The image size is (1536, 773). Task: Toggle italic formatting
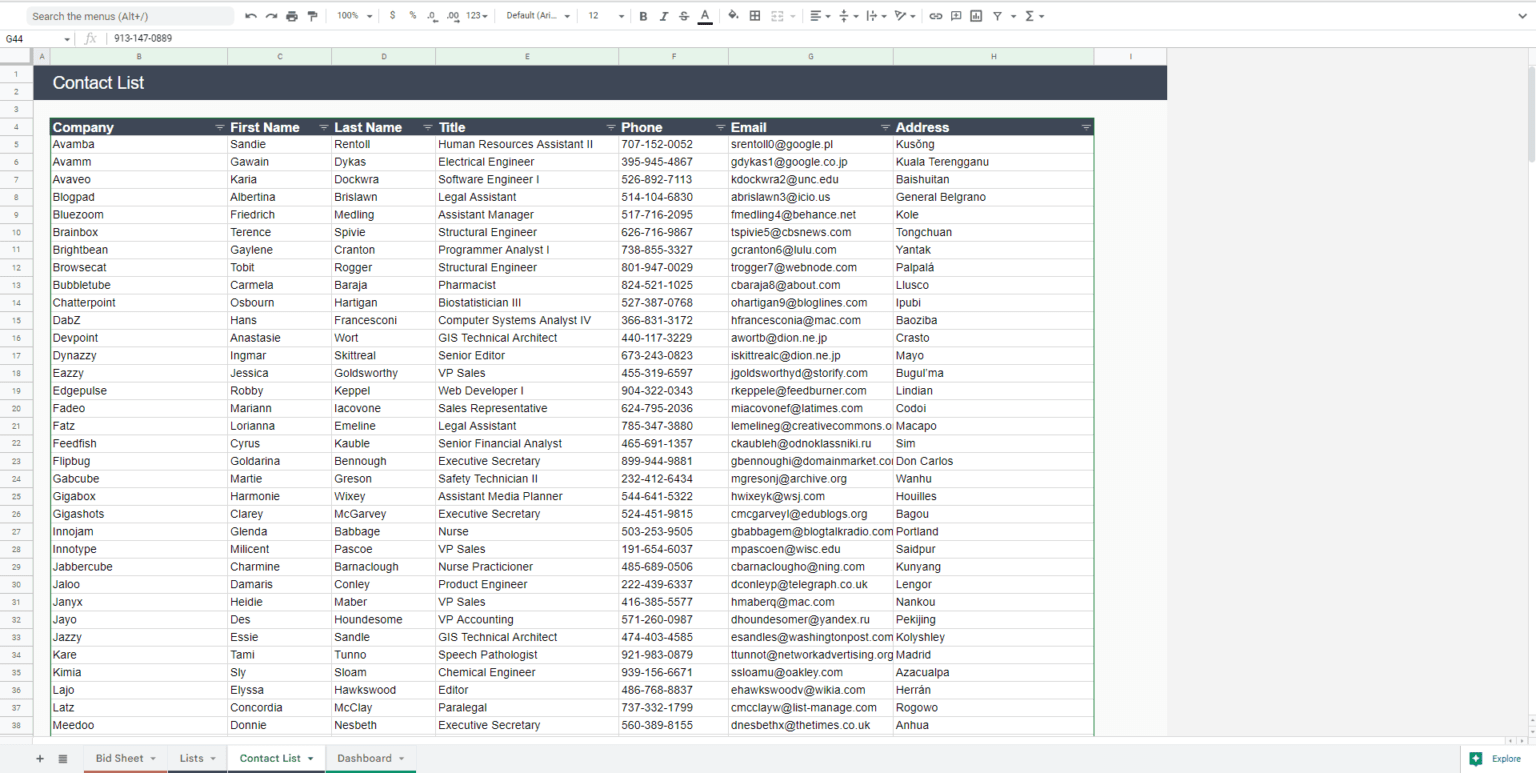point(663,15)
